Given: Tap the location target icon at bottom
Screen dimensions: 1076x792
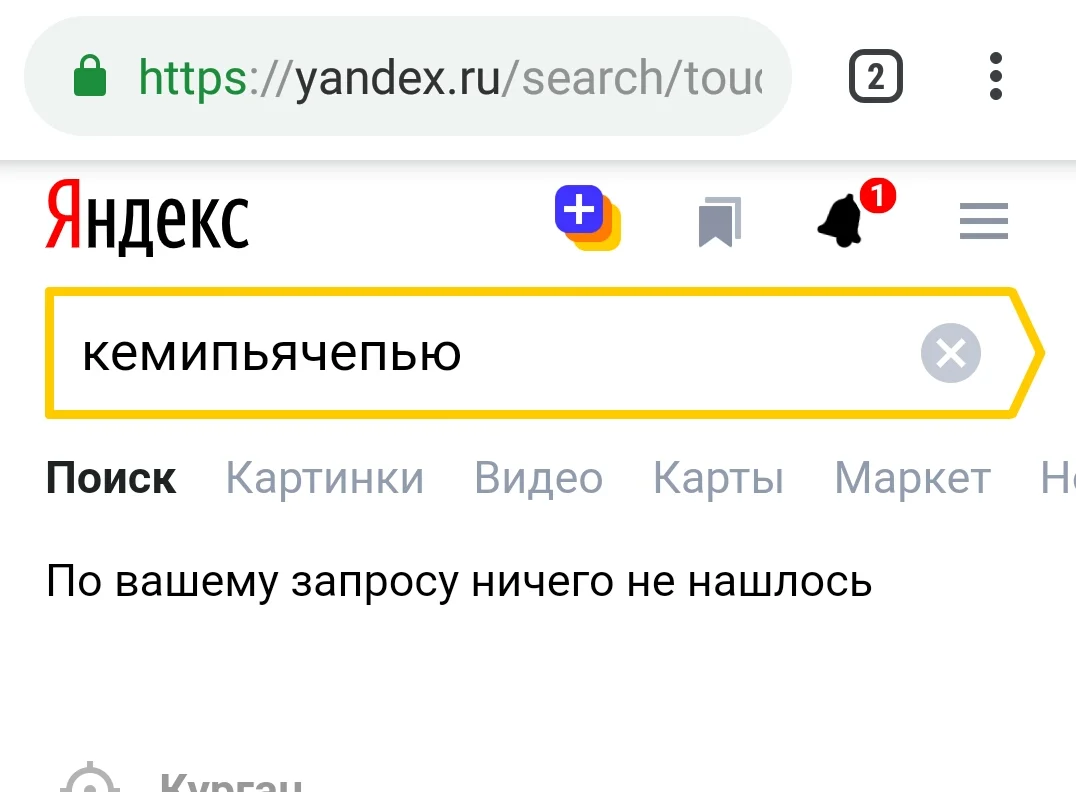Looking at the screenshot, I should pos(90,782).
